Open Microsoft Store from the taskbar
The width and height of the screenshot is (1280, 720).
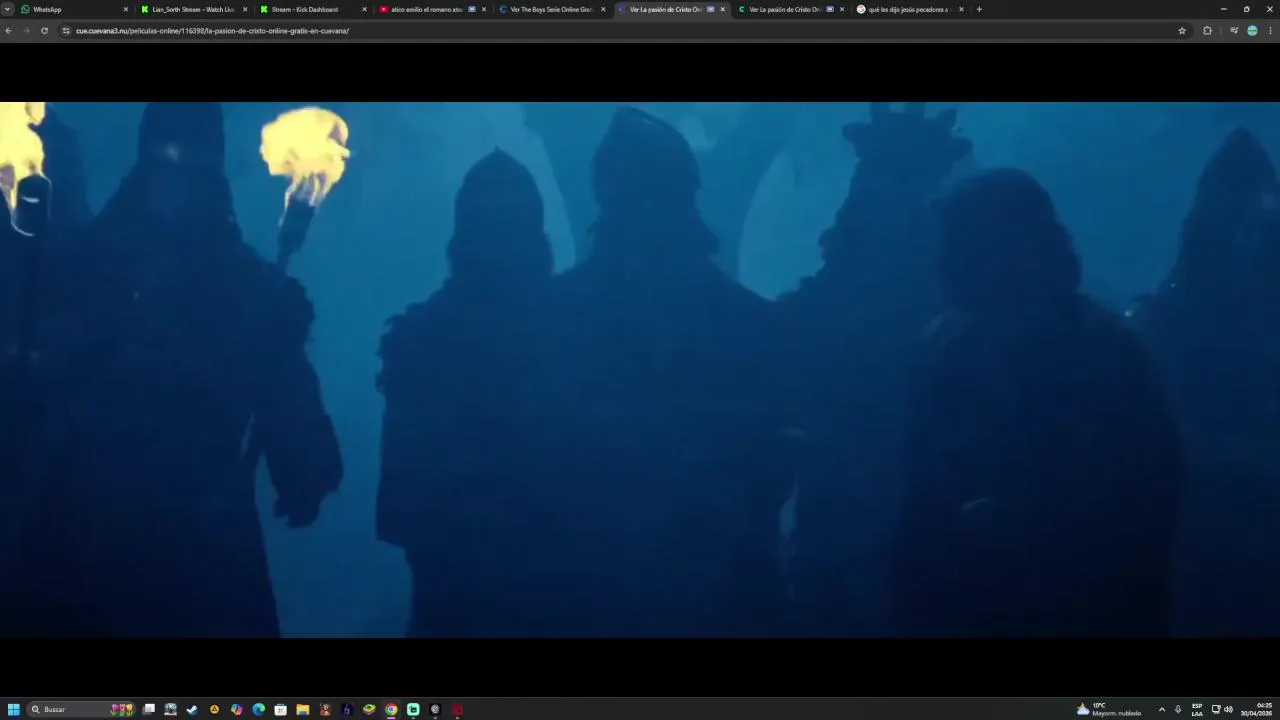281,709
